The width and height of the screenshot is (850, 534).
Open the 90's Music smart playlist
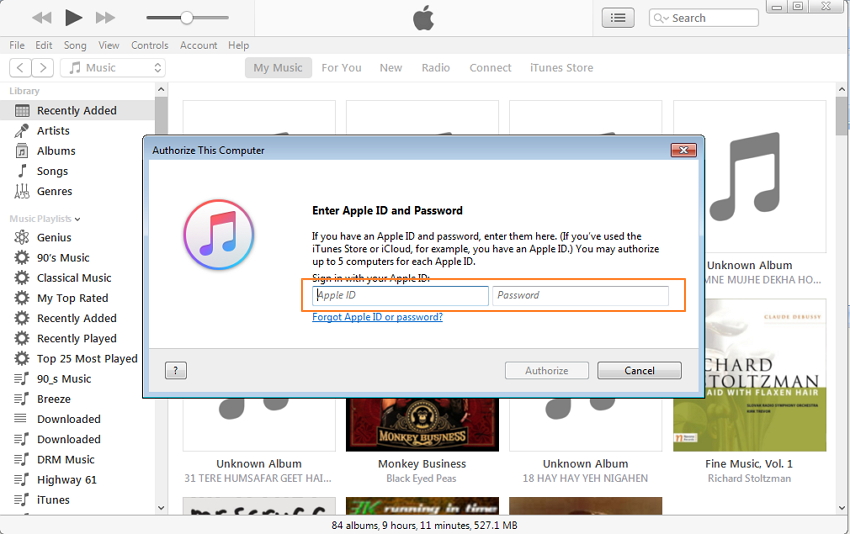click(x=62, y=258)
